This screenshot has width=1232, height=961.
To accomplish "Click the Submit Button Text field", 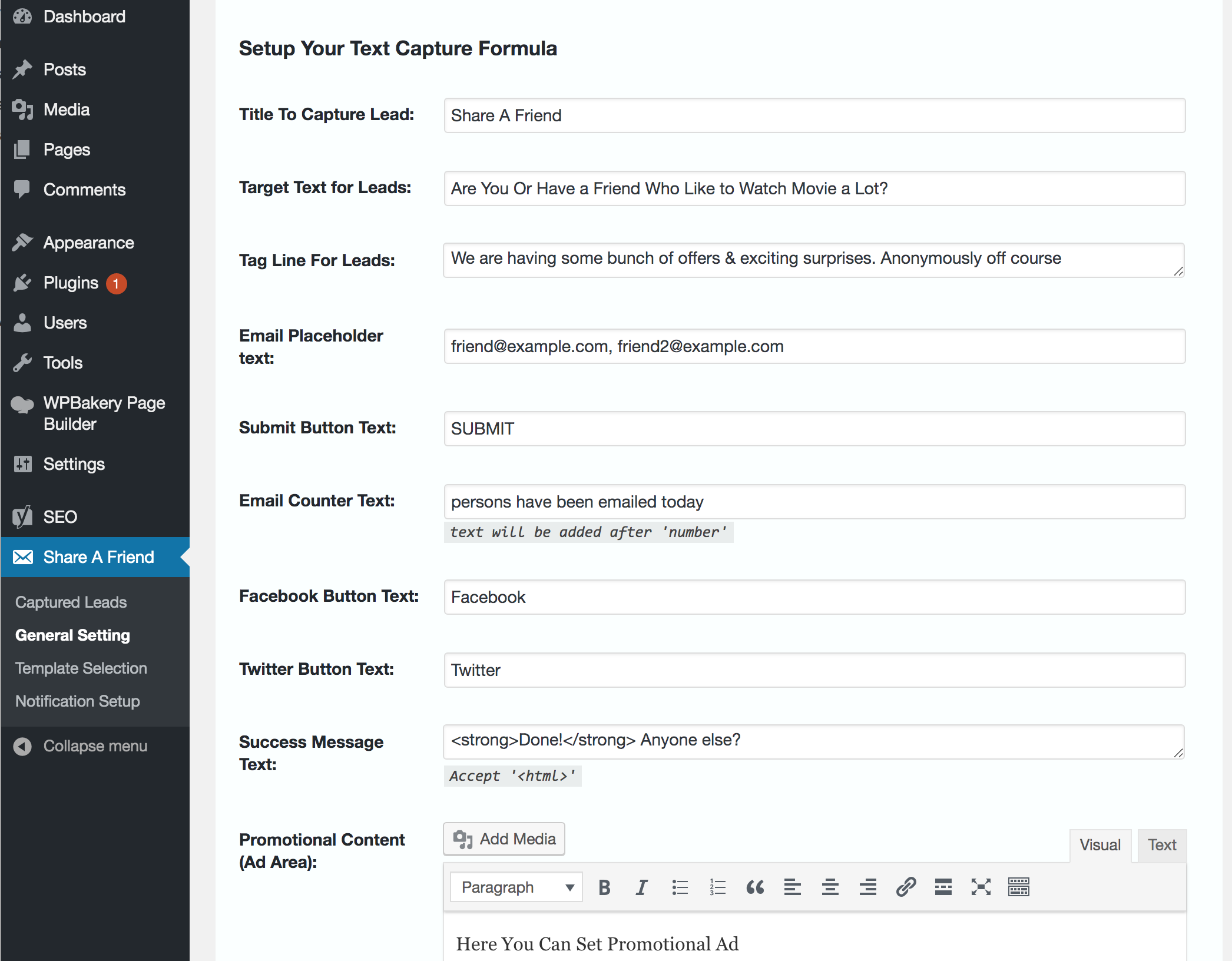I will pos(814,429).
